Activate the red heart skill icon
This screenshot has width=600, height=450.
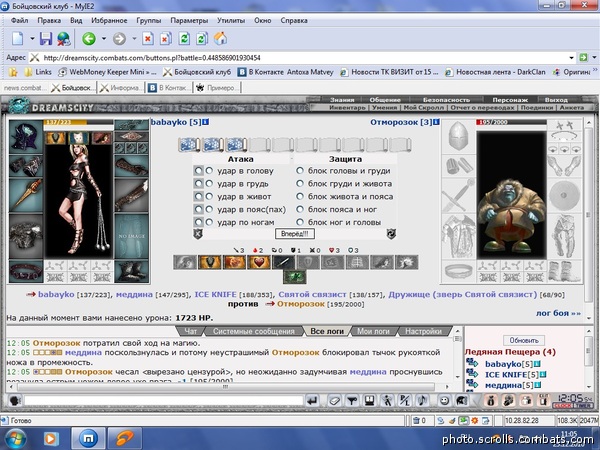(259, 262)
